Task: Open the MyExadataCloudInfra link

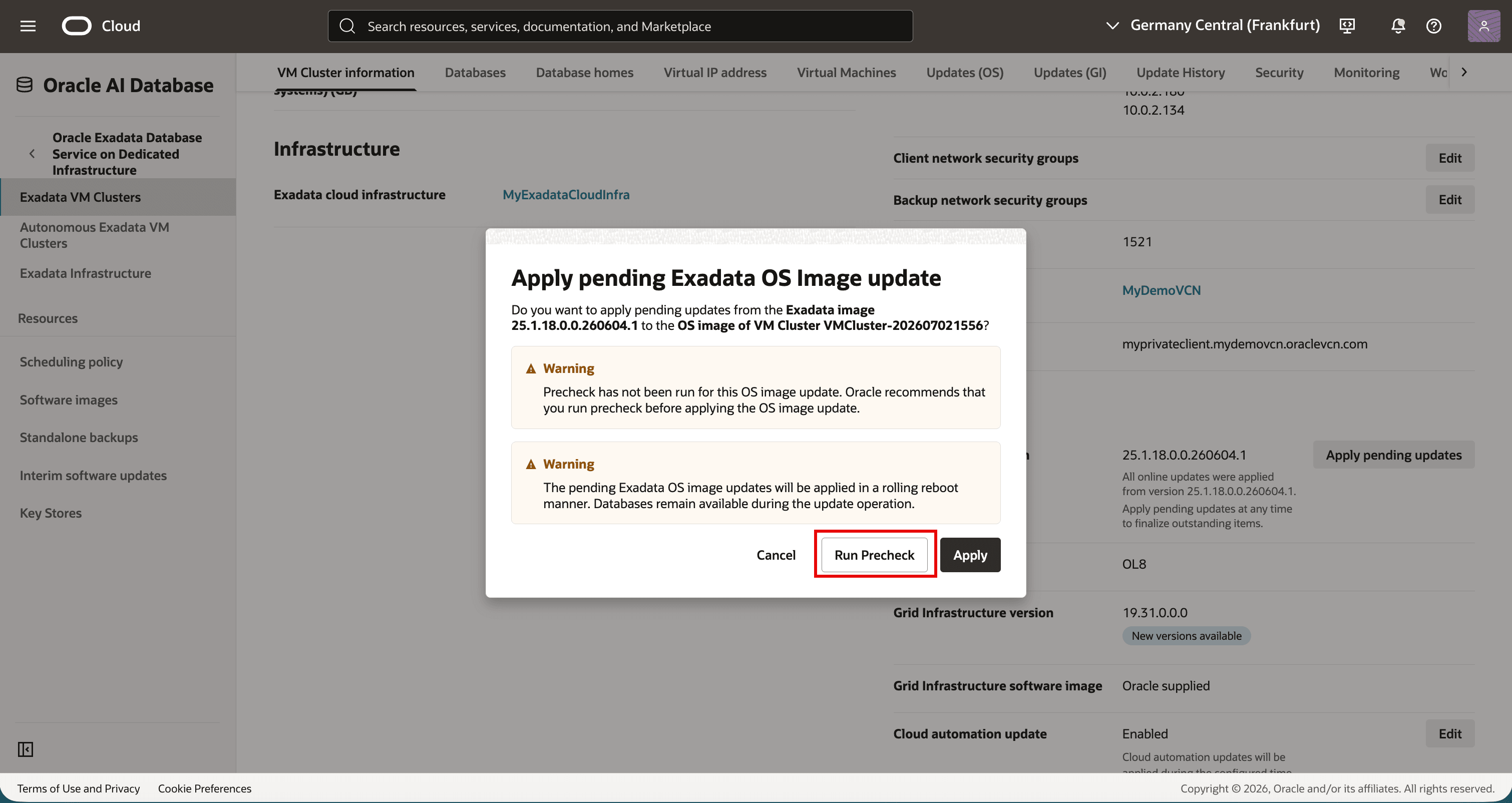Action: pyautogui.click(x=566, y=194)
